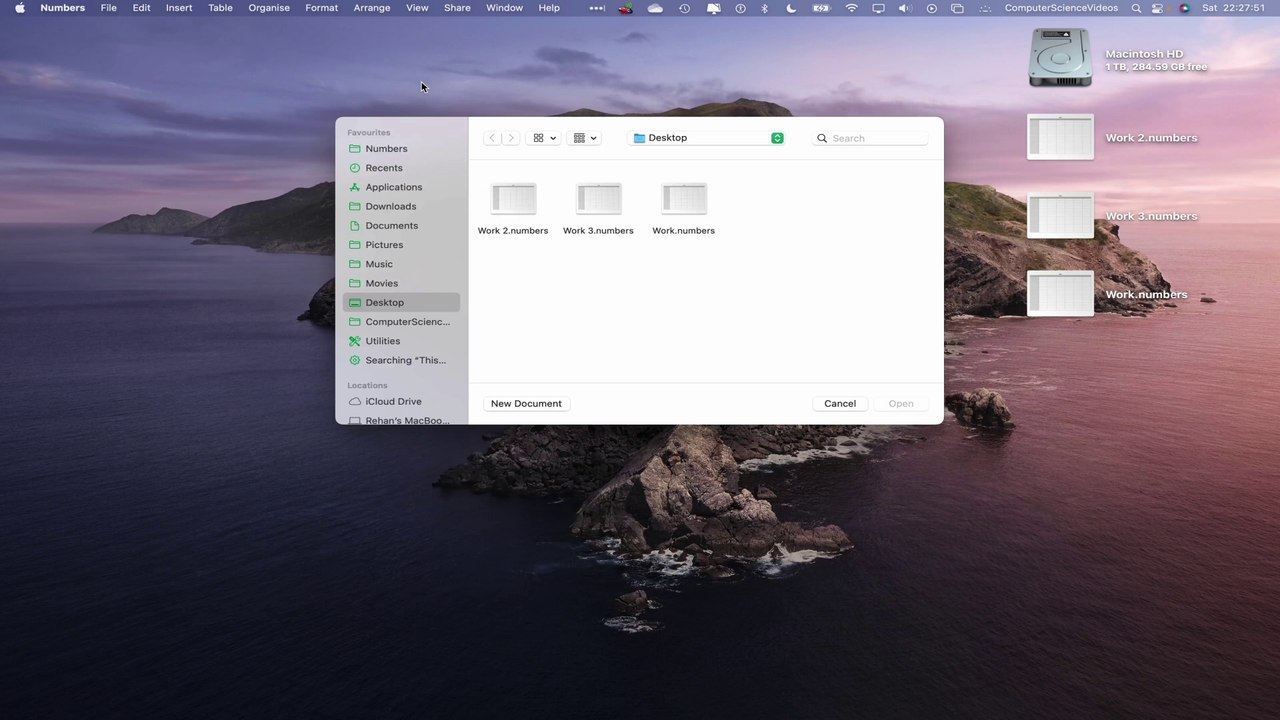Open the Format menu
Viewport: 1280px width, 720px height.
pos(322,8)
